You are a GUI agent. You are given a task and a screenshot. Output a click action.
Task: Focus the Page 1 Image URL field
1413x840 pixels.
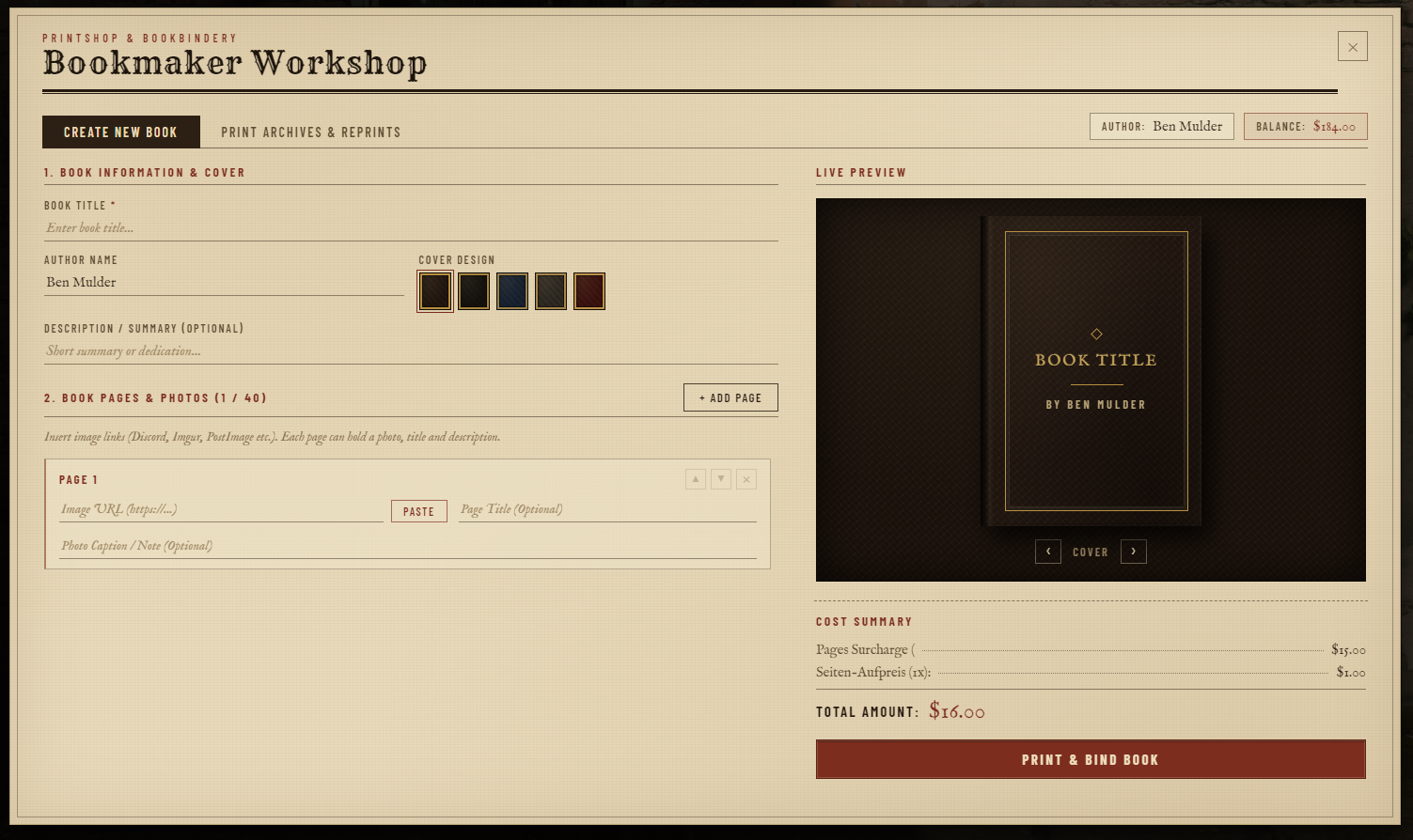click(x=222, y=509)
